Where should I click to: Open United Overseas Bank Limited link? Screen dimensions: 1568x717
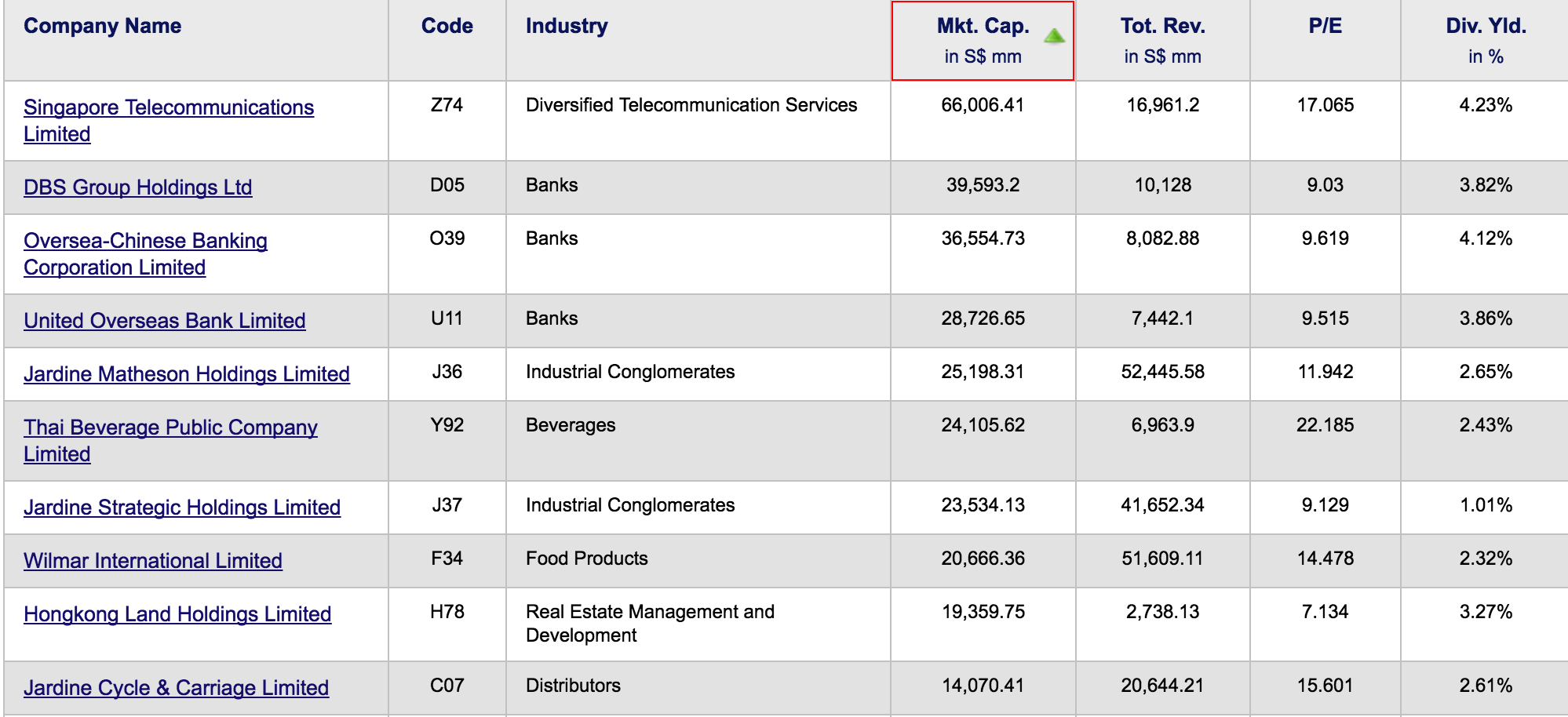pos(164,321)
